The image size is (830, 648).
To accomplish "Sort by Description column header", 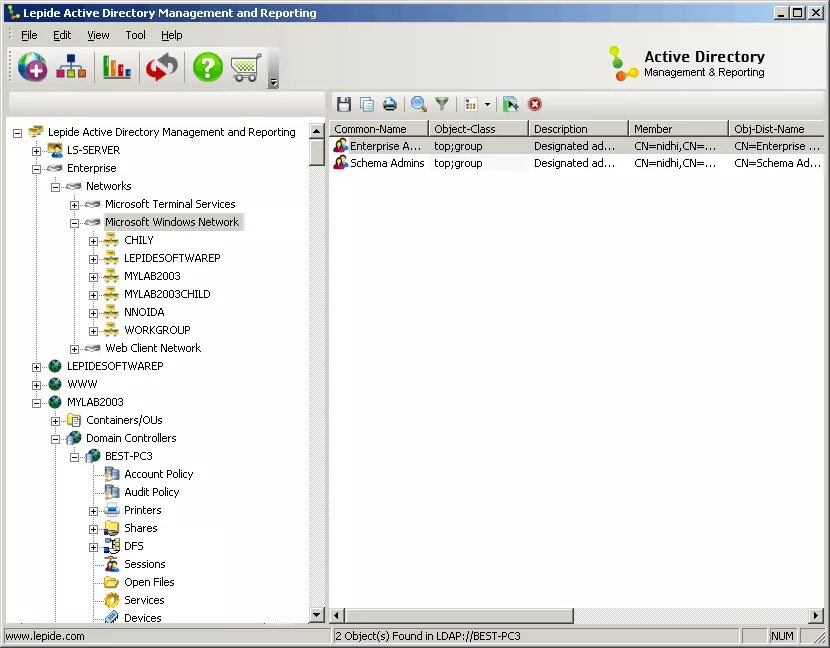I will pos(578,129).
